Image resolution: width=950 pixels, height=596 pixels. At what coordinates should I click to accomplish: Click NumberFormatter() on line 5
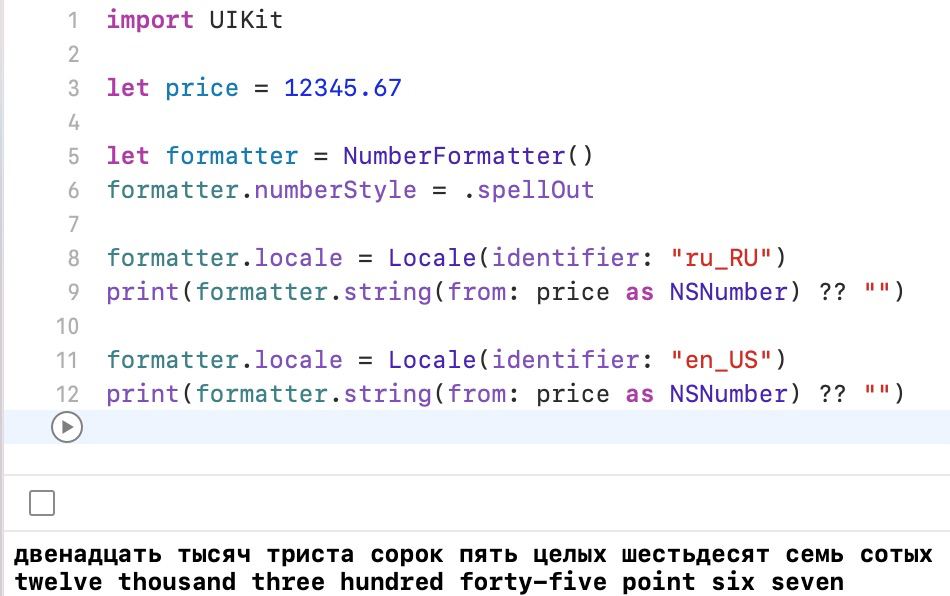(x=468, y=156)
